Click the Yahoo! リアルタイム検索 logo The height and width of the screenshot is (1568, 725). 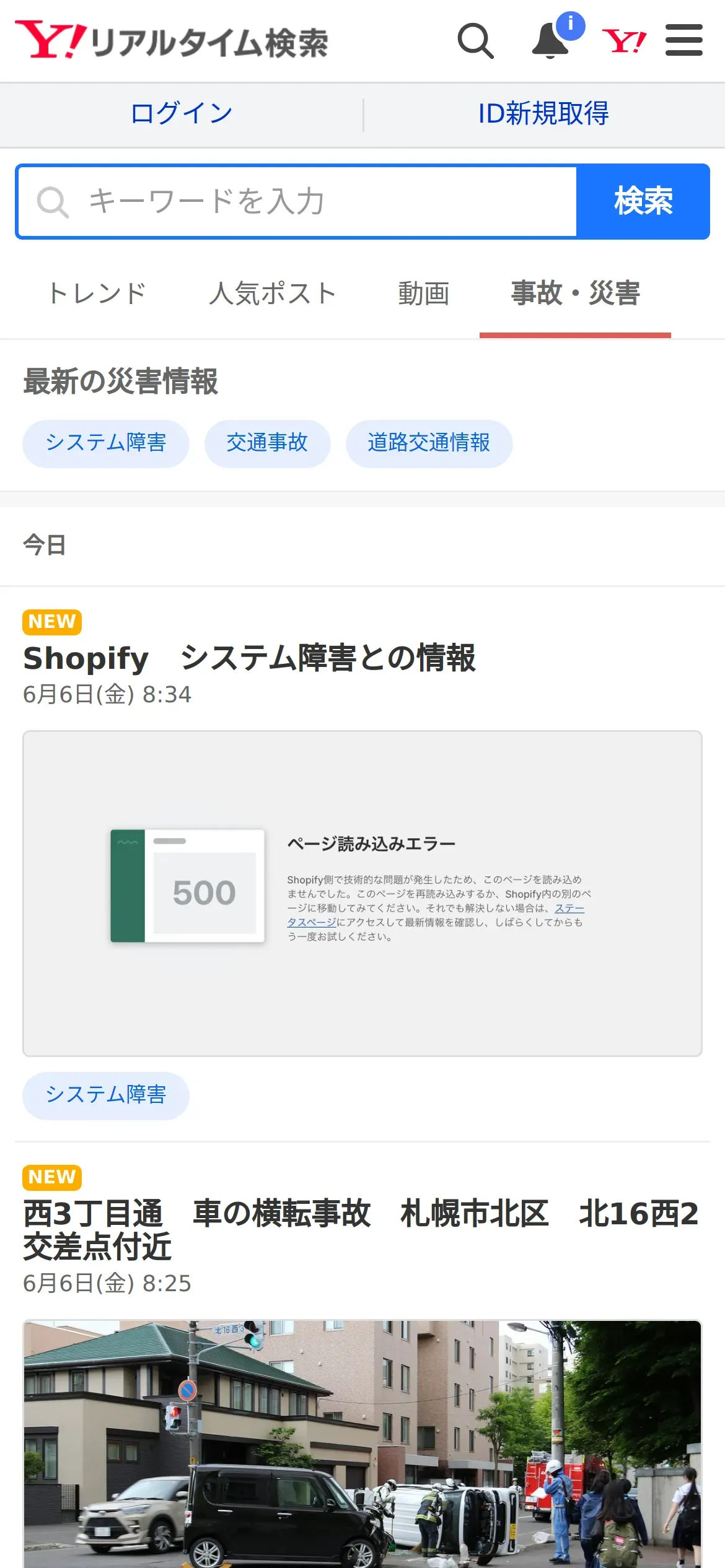coord(171,41)
